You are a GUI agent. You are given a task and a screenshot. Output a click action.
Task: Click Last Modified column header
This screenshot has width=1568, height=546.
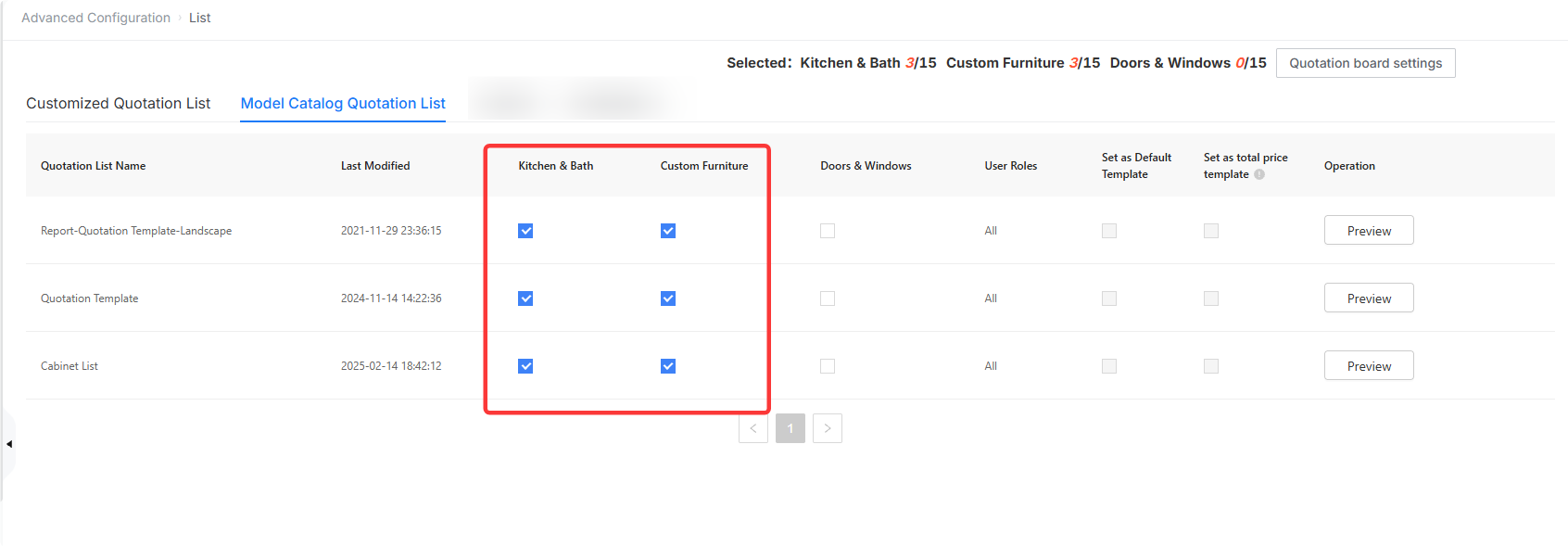tap(375, 166)
